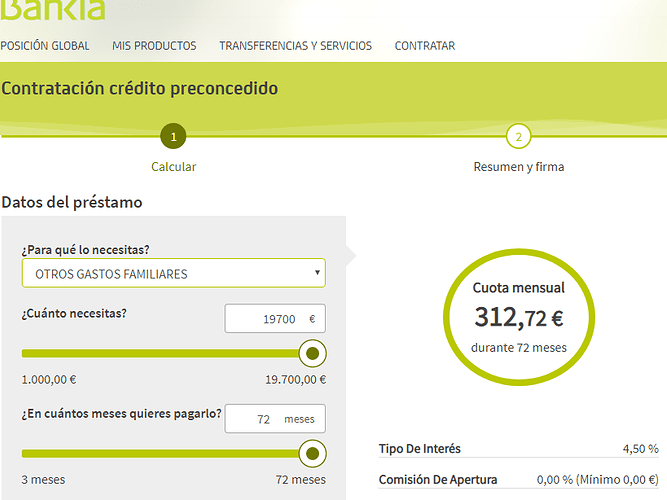The image size is (667, 500).
Task: Open the Mis Productos menu
Action: 154,46
